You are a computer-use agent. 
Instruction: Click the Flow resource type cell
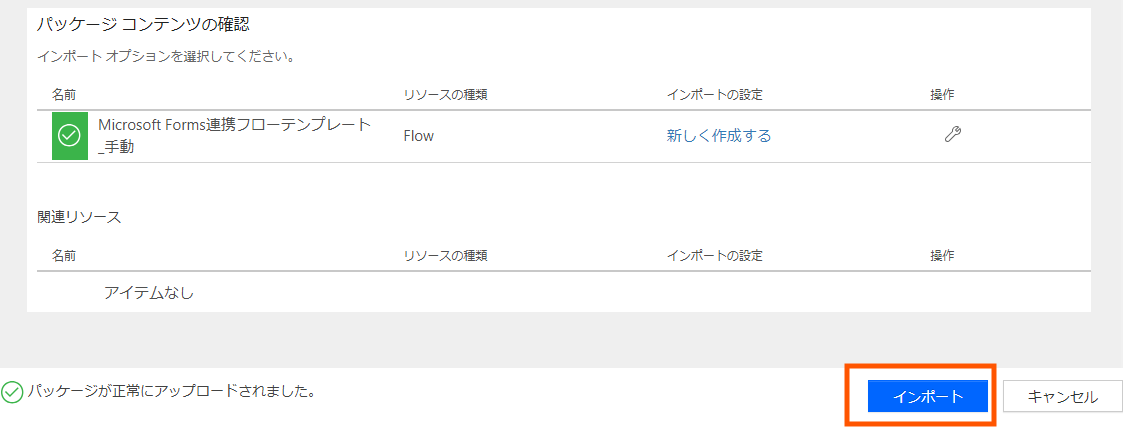click(419, 135)
